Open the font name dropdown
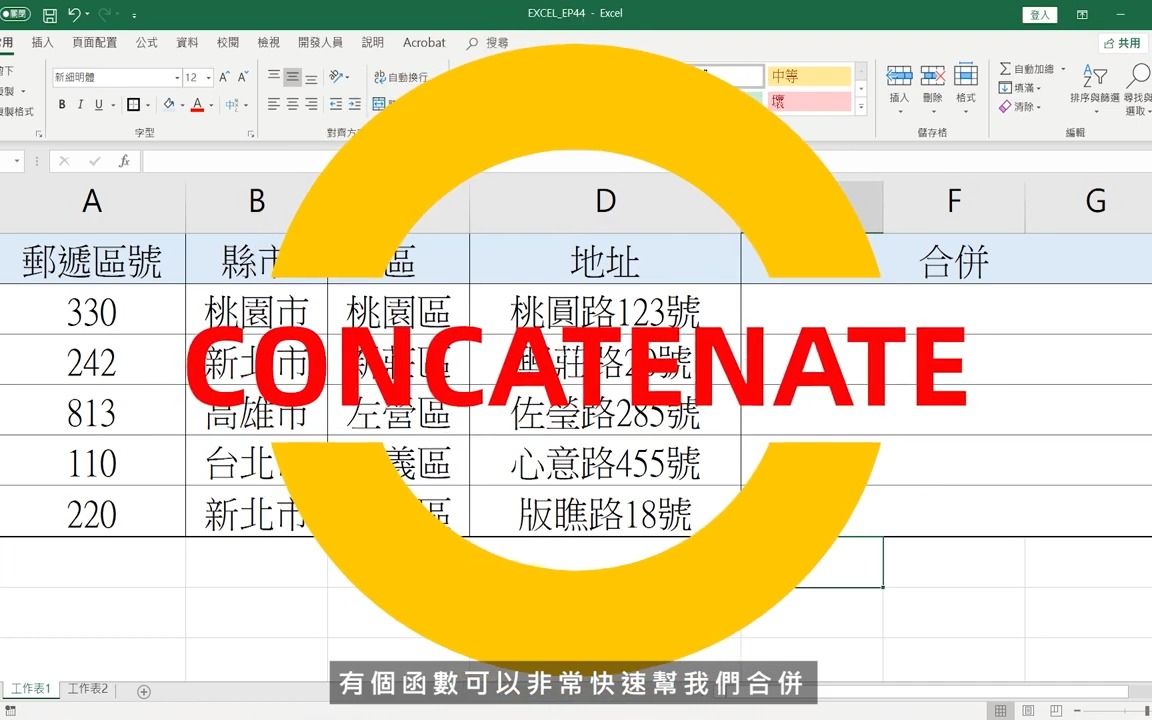This screenshot has width=1152, height=720. [177, 76]
